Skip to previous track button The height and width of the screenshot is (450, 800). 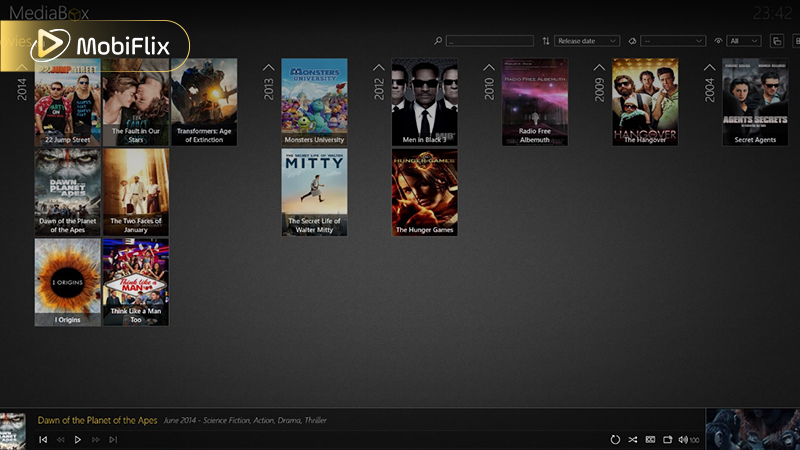pos(43,439)
